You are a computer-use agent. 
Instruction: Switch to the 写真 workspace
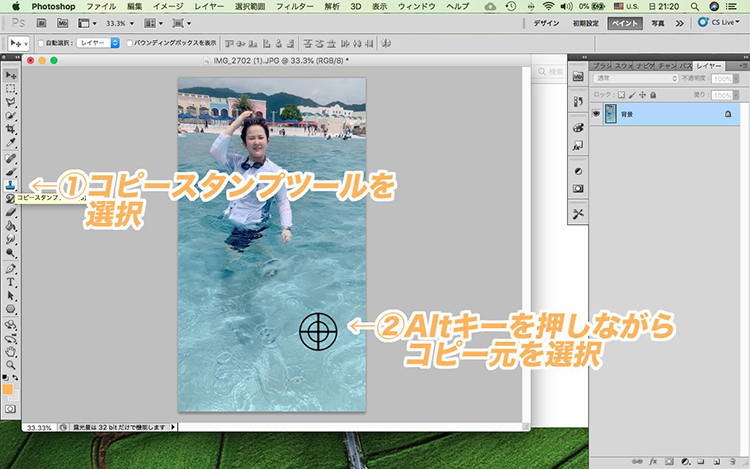tap(658, 23)
